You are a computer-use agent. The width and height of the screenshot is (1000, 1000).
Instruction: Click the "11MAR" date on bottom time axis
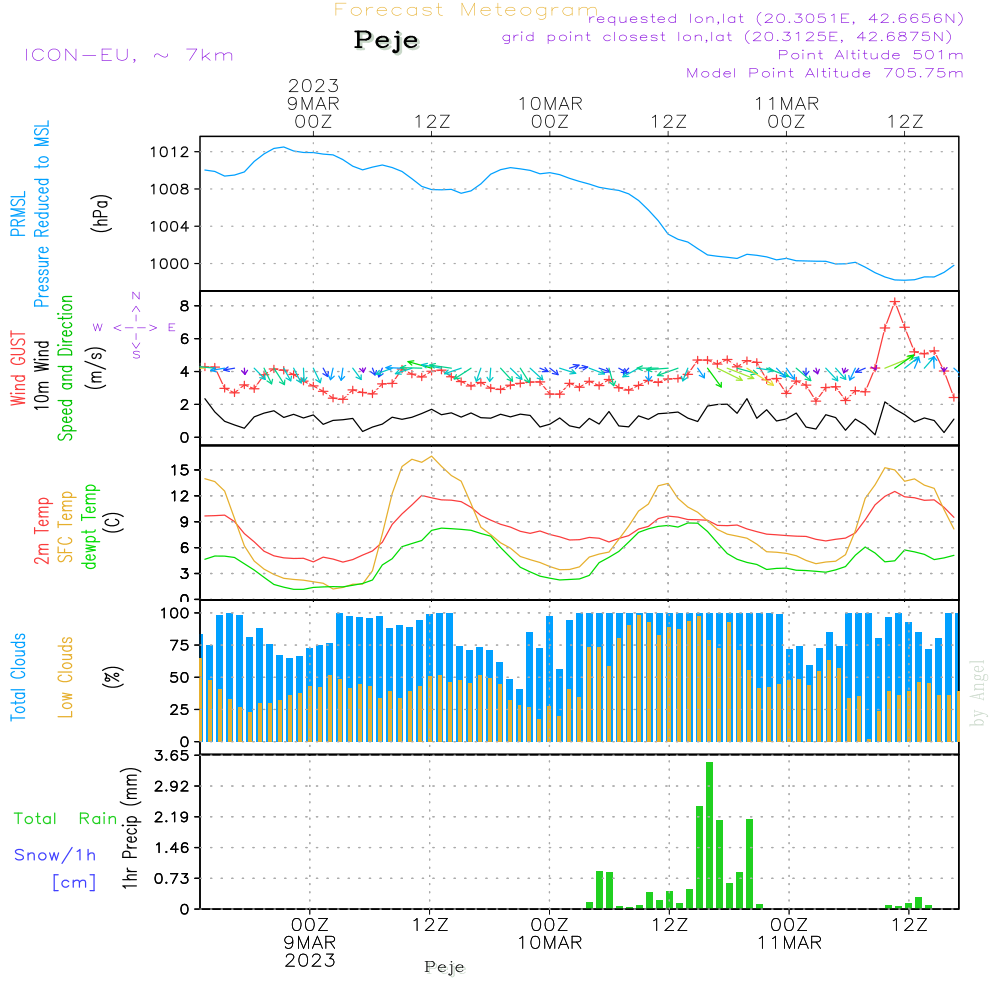pos(787,943)
